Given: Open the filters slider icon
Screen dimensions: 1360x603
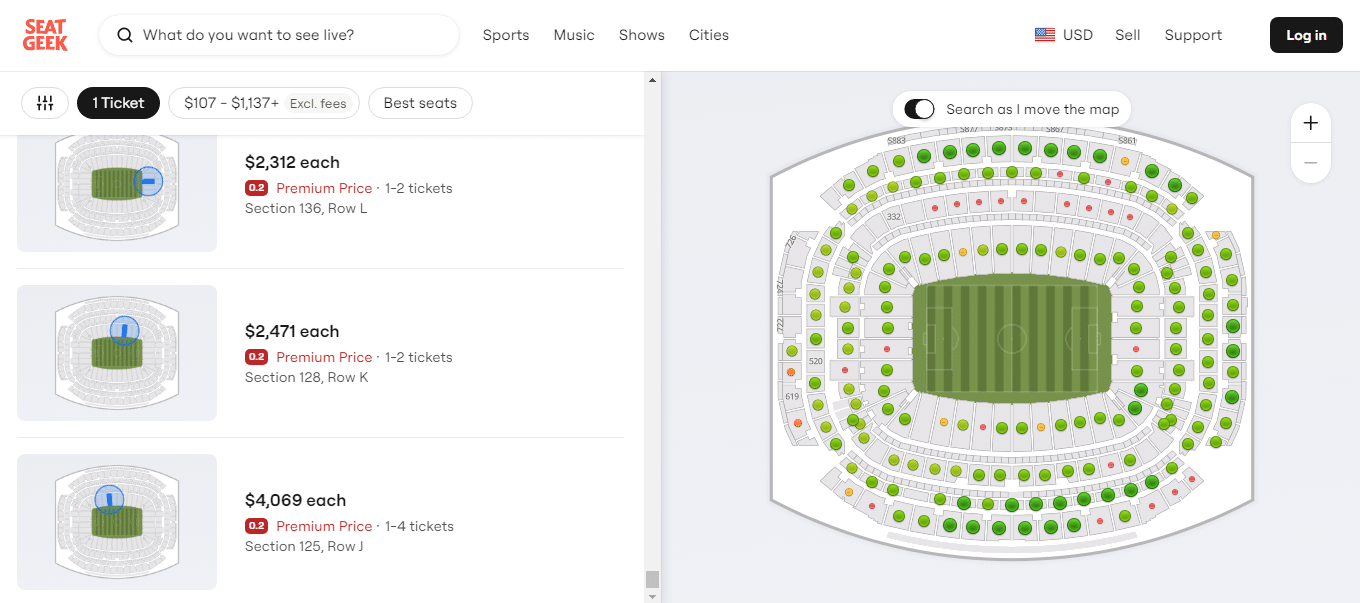Looking at the screenshot, I should [x=45, y=103].
